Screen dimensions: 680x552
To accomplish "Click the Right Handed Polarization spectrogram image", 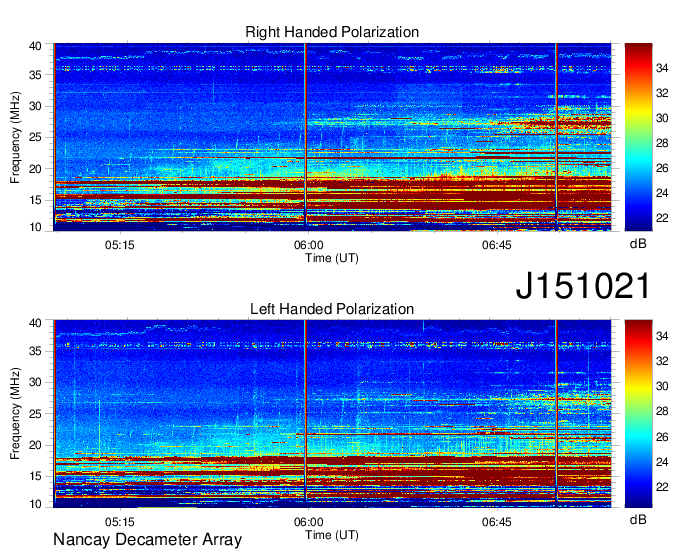I will coord(332,137).
